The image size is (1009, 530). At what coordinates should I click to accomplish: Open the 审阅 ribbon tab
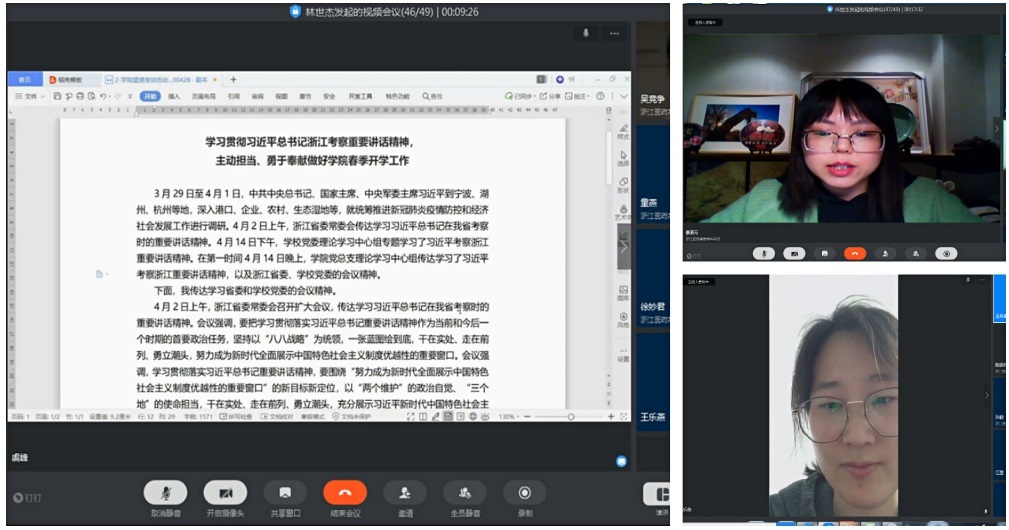(257, 96)
